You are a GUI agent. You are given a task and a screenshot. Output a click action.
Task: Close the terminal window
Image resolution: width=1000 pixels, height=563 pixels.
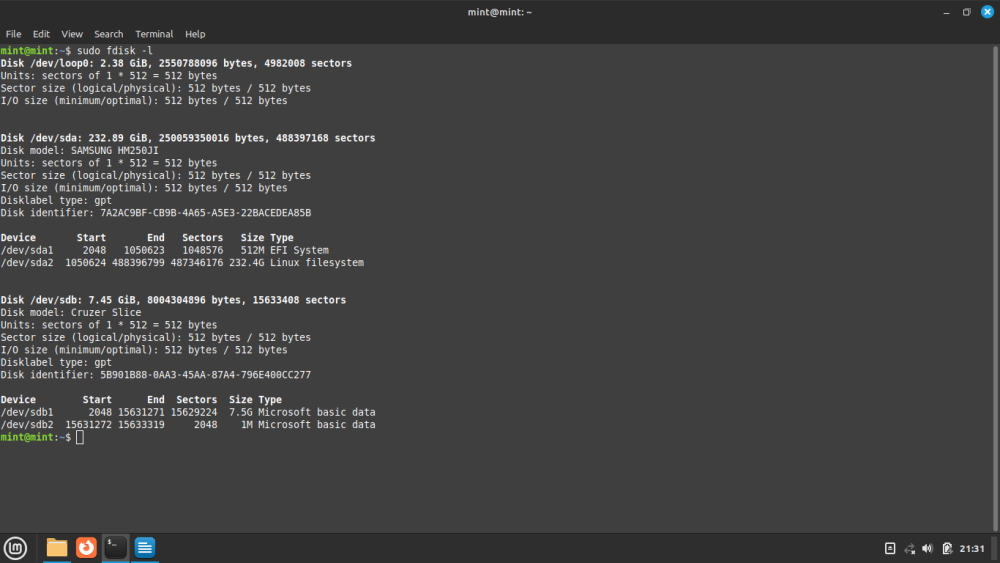(x=987, y=12)
